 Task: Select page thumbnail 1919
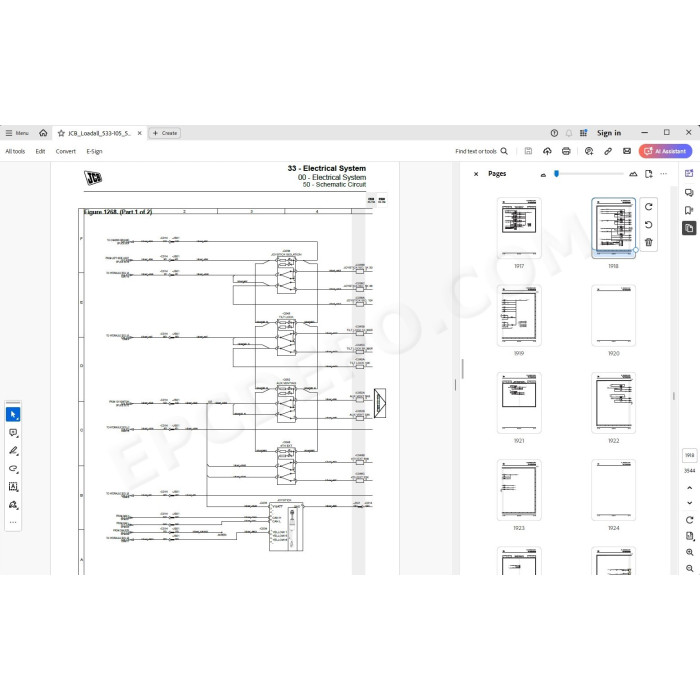pos(519,316)
